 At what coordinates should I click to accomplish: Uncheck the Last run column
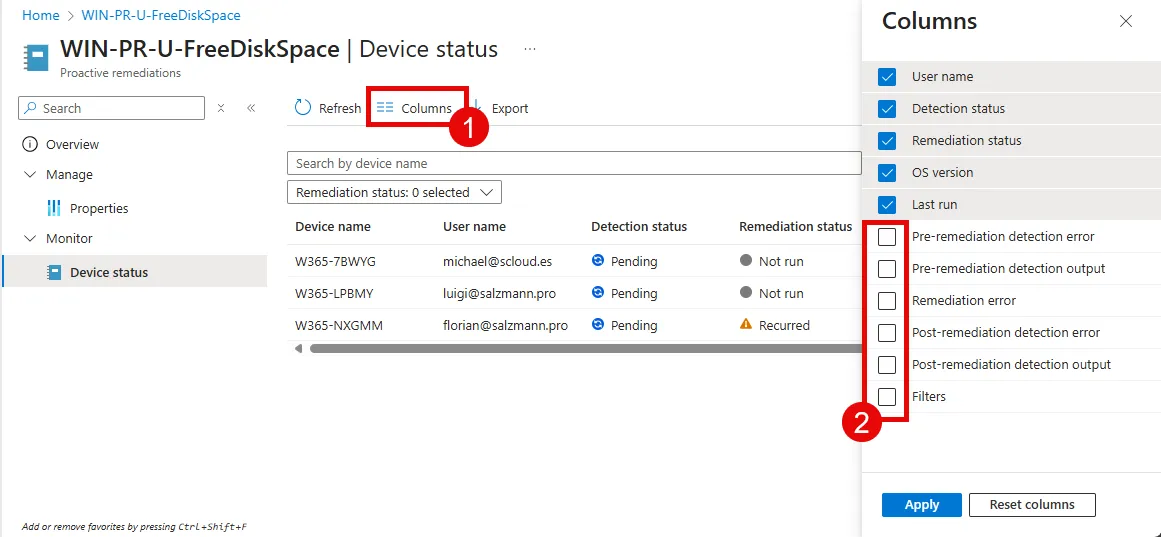pos(886,204)
